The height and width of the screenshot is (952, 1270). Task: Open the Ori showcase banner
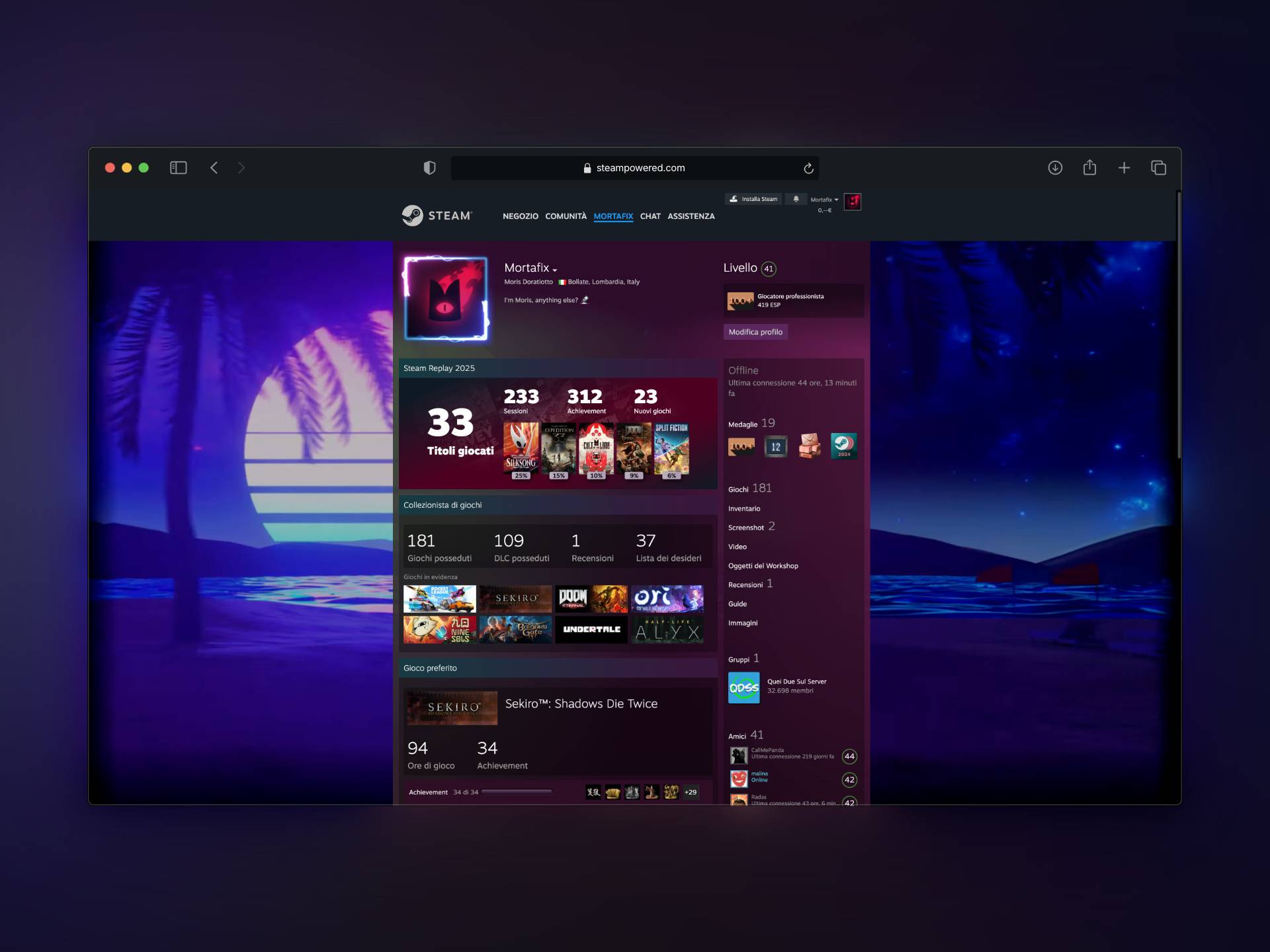click(x=667, y=599)
